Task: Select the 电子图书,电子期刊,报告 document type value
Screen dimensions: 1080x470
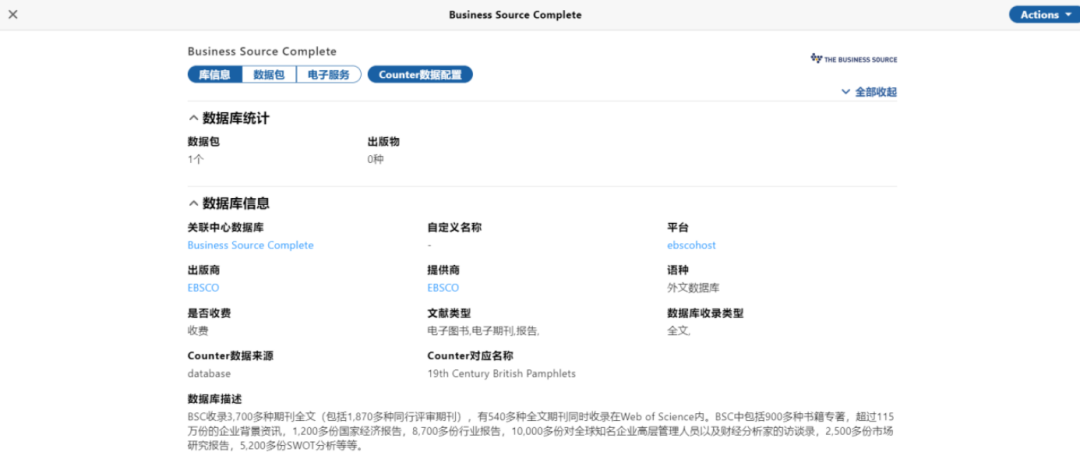Action: 484,331
